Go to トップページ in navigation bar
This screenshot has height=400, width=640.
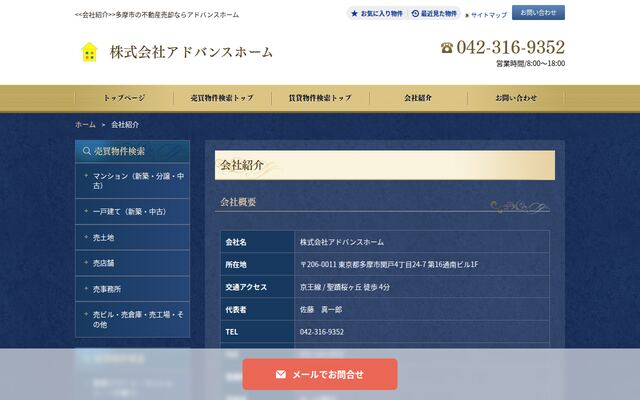click(x=124, y=98)
